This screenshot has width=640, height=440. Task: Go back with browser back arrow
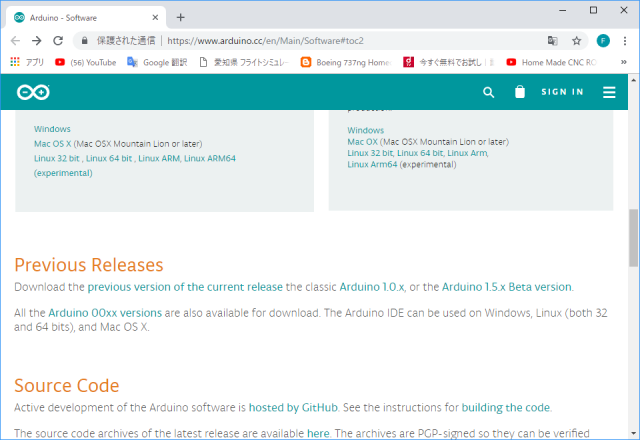[x=16, y=41]
